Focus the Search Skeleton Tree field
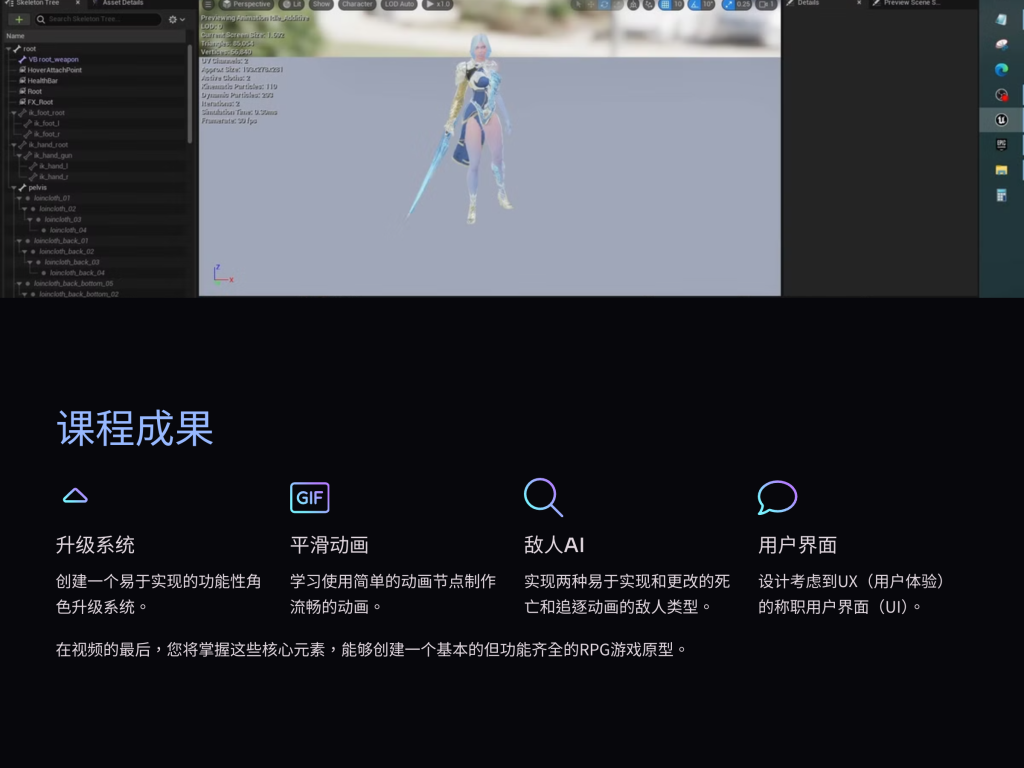Image resolution: width=1024 pixels, height=768 pixels. tap(98, 20)
